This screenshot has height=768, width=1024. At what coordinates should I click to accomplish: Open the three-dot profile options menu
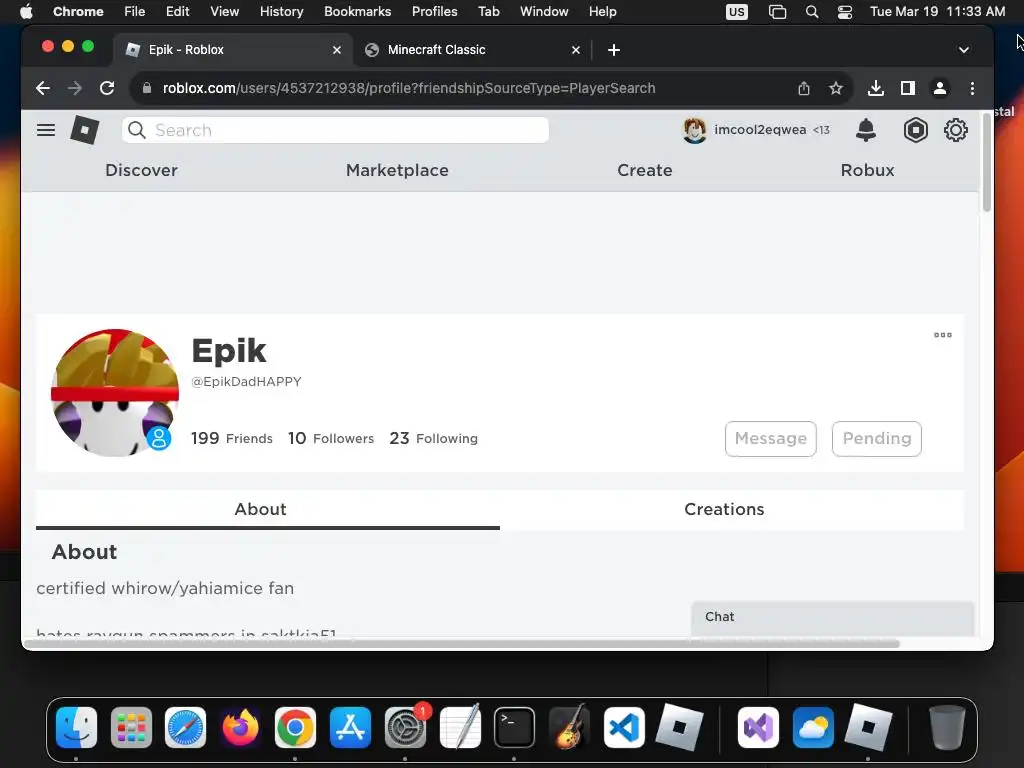coord(942,335)
